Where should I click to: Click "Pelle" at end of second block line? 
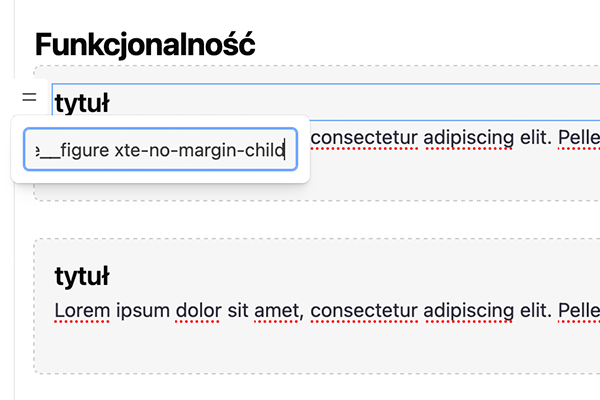[x=581, y=310]
